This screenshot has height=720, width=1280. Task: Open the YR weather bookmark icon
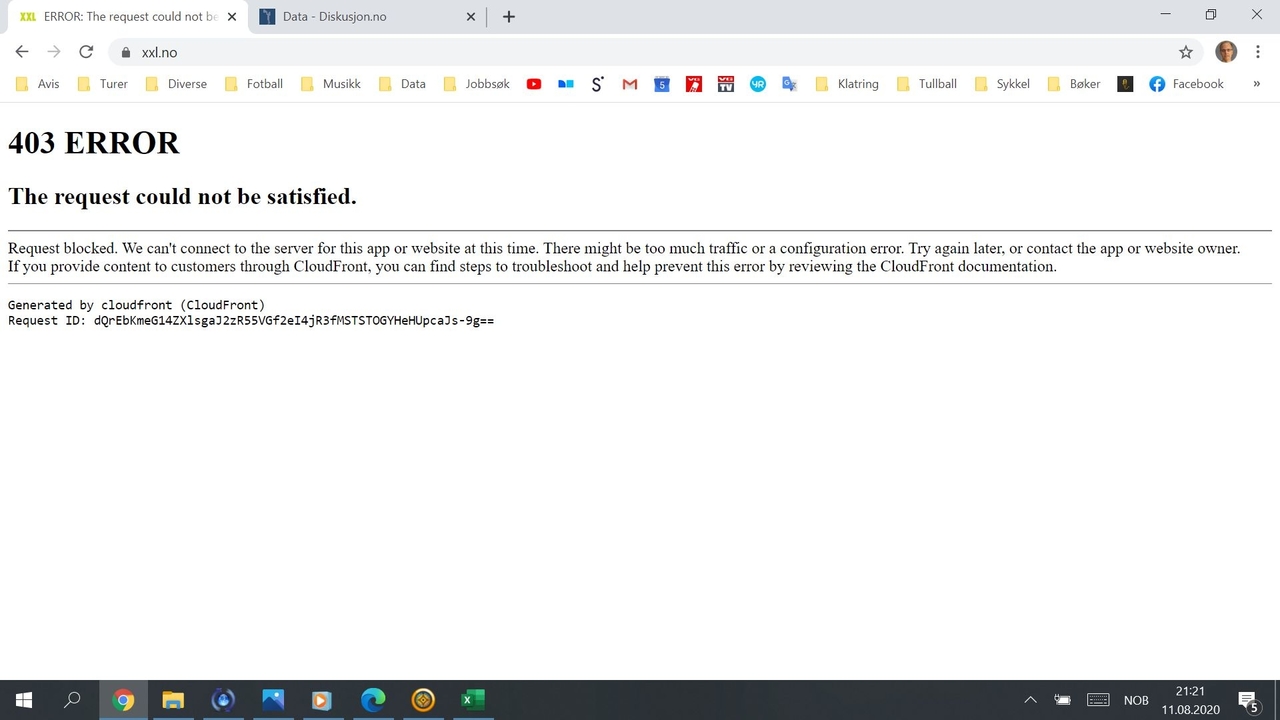click(x=758, y=84)
